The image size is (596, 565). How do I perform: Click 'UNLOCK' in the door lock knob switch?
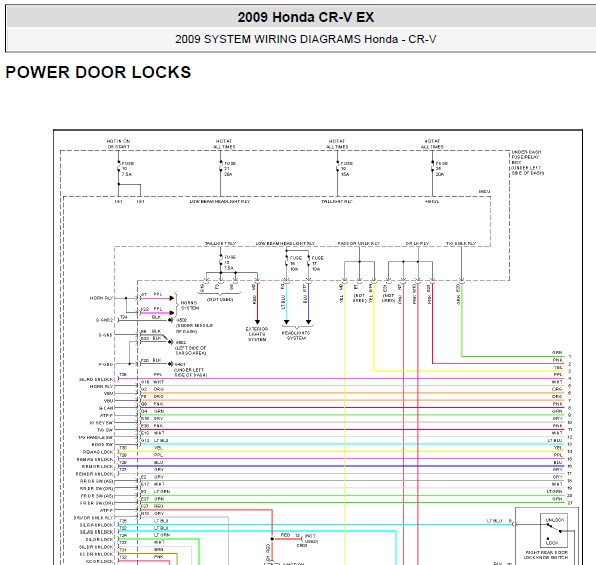coord(555,520)
